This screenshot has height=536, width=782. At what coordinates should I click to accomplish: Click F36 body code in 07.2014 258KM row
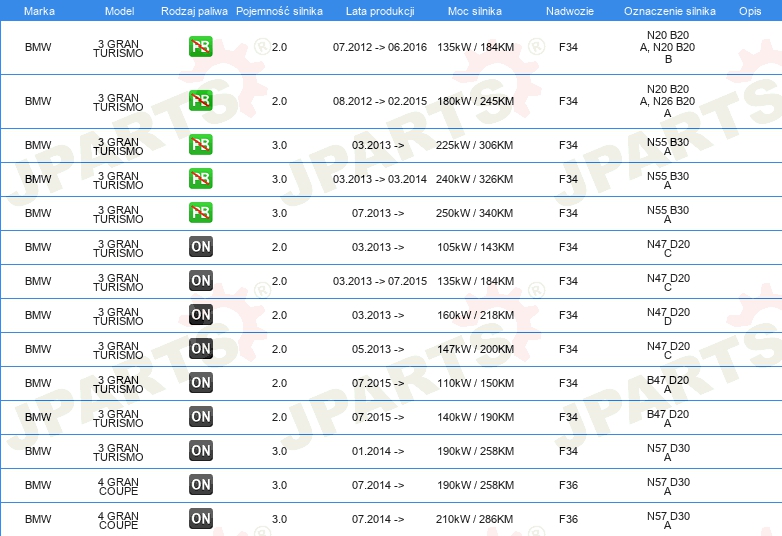[568, 485]
